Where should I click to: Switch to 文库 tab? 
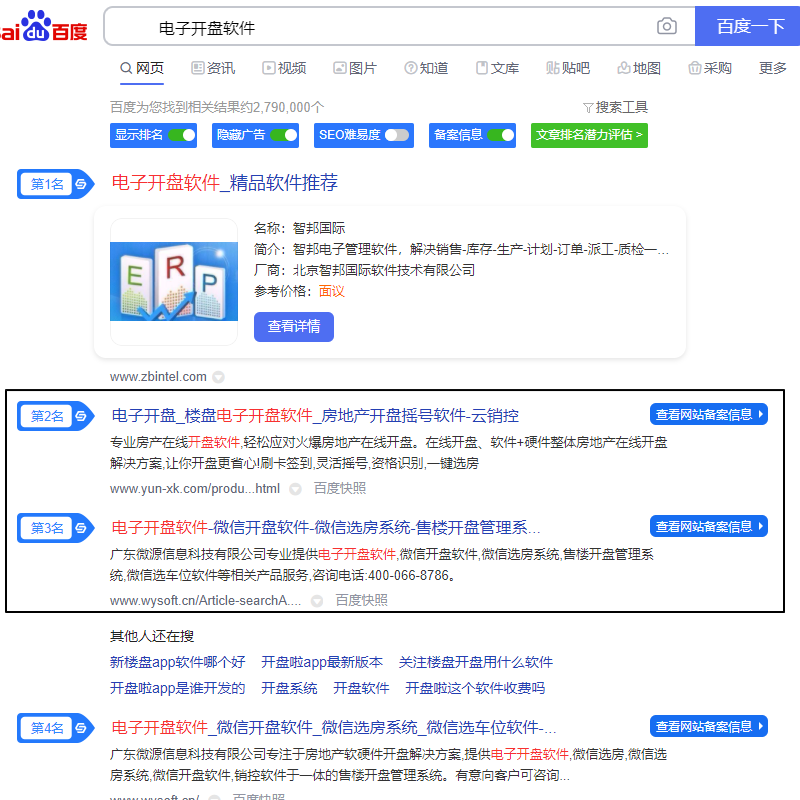497,68
